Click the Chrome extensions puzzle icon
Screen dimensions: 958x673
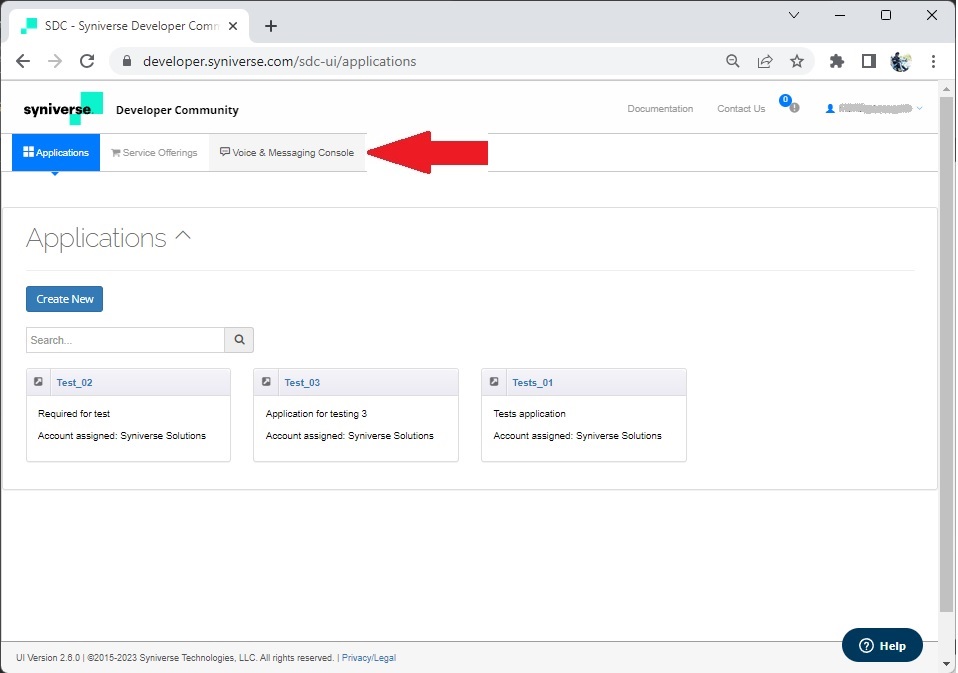point(836,61)
